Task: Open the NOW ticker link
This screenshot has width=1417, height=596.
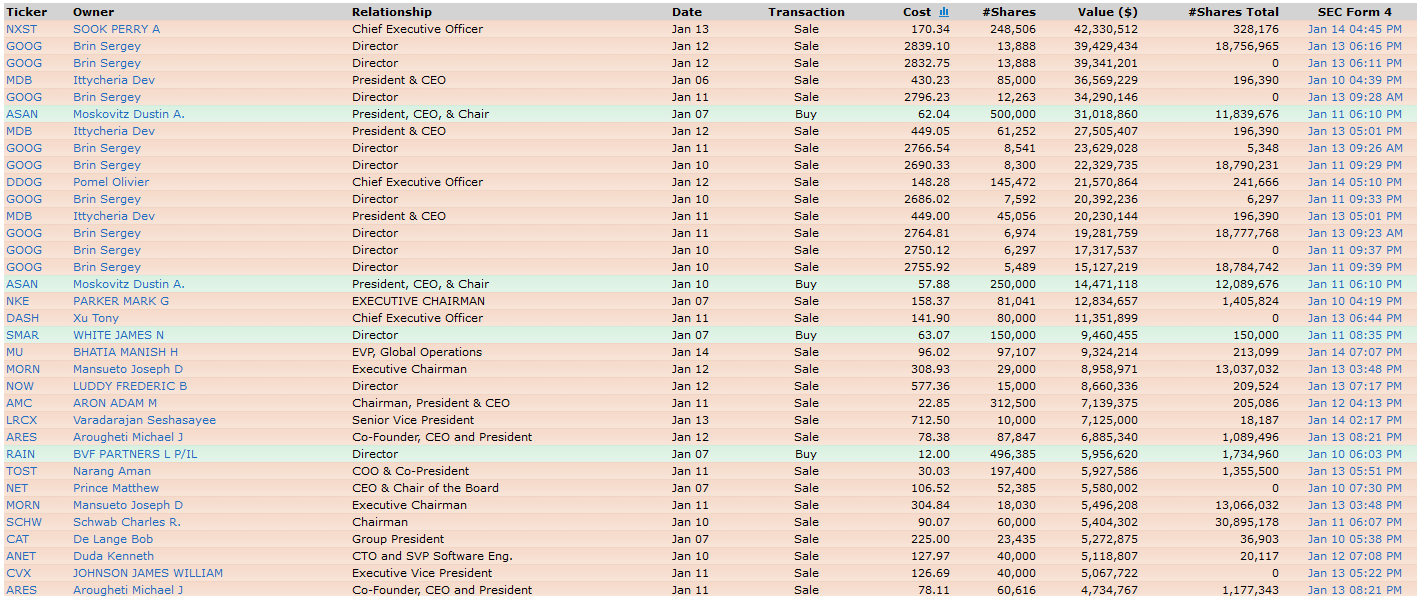Action: tap(20, 386)
